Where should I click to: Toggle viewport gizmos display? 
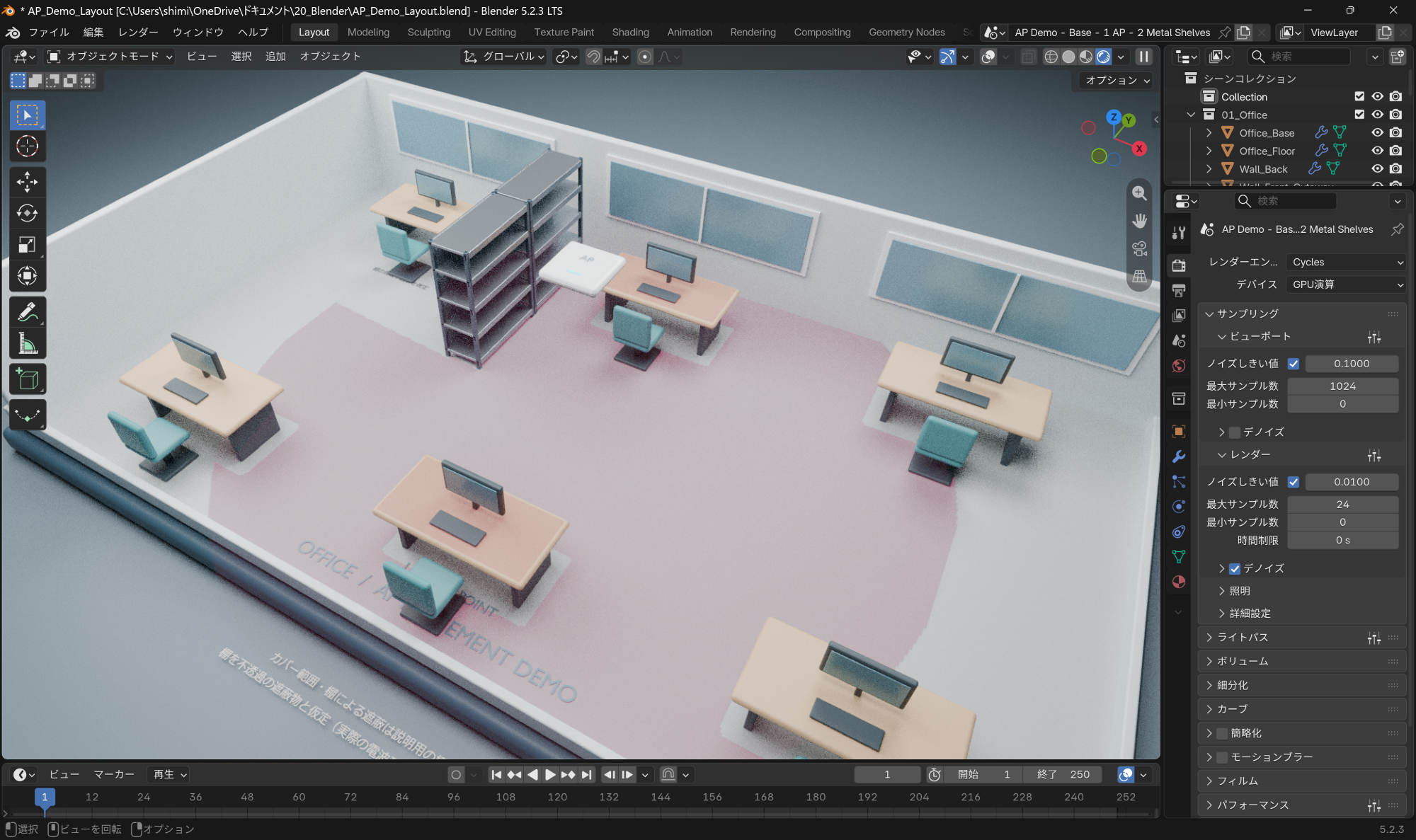pyautogui.click(x=947, y=57)
